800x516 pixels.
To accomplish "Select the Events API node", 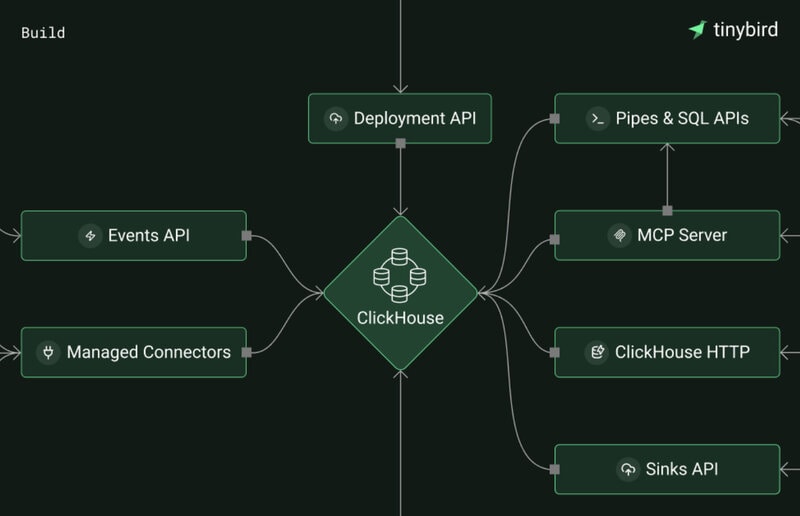I will point(134,236).
